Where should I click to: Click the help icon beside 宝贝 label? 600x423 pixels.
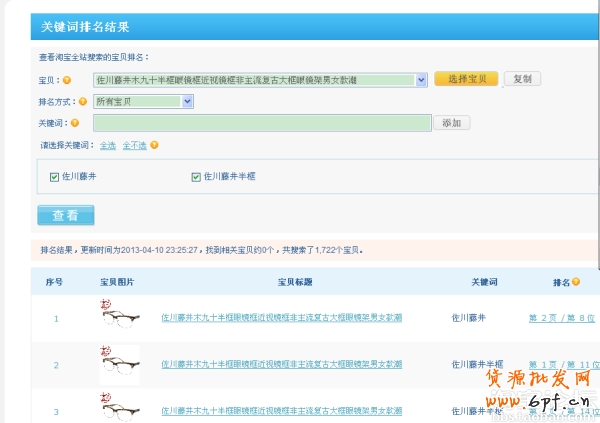coord(68,80)
